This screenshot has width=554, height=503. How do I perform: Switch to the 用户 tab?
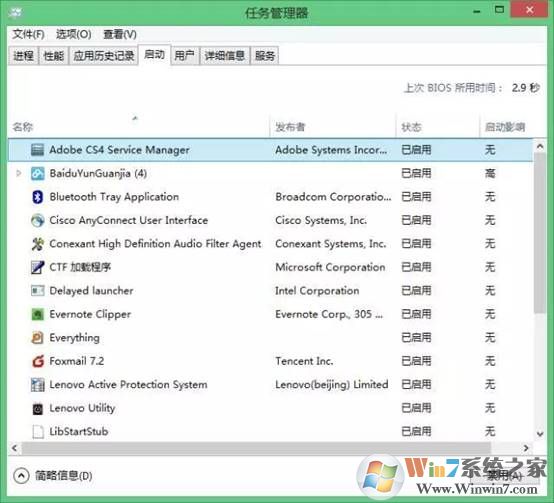[184, 56]
